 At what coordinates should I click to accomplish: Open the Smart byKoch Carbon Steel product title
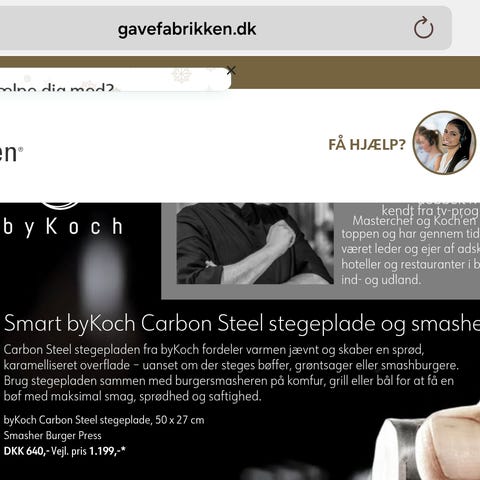(242, 324)
